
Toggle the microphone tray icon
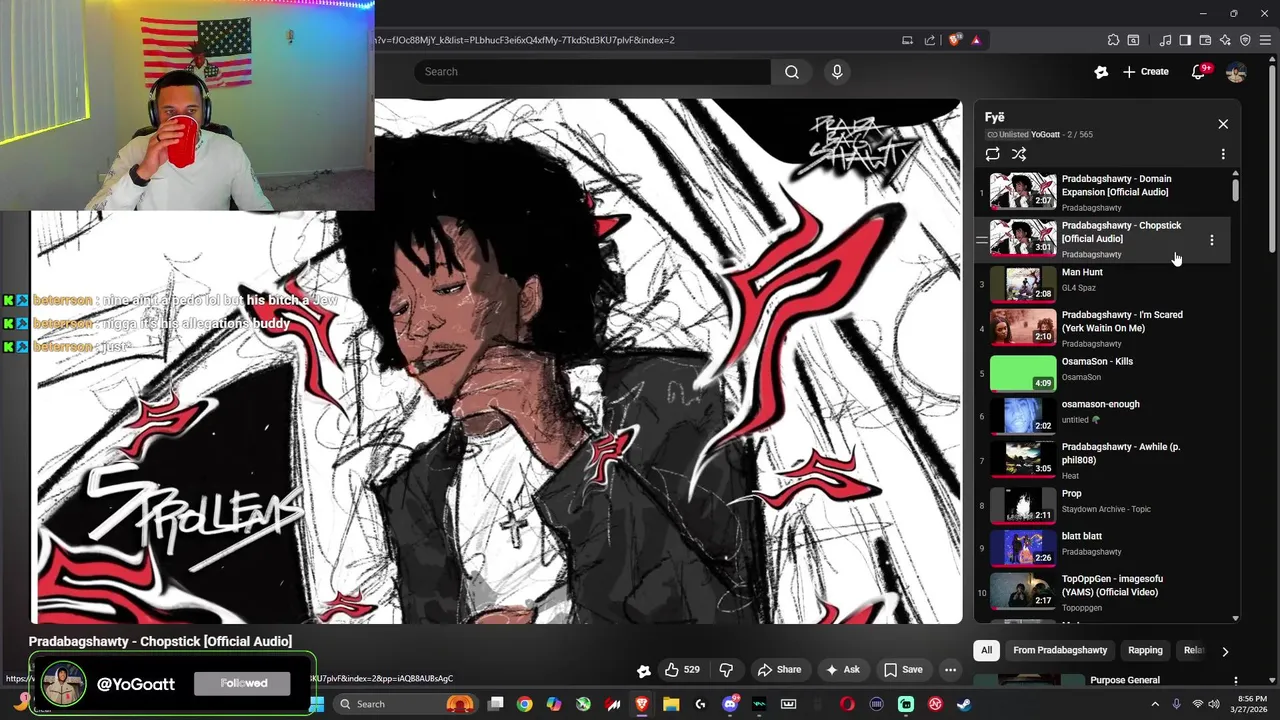pos(1176,704)
